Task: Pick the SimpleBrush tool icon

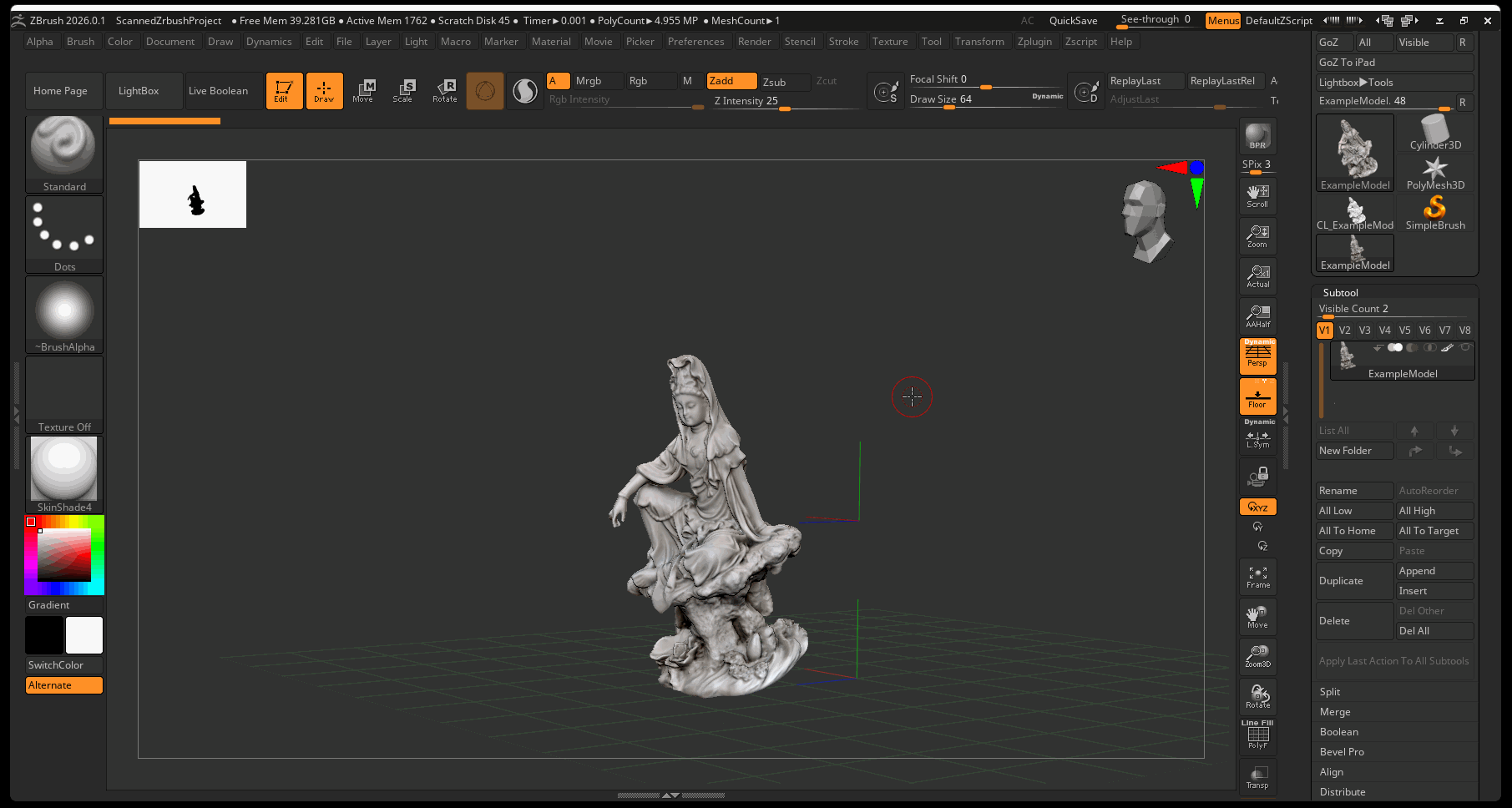Action: click(x=1434, y=212)
